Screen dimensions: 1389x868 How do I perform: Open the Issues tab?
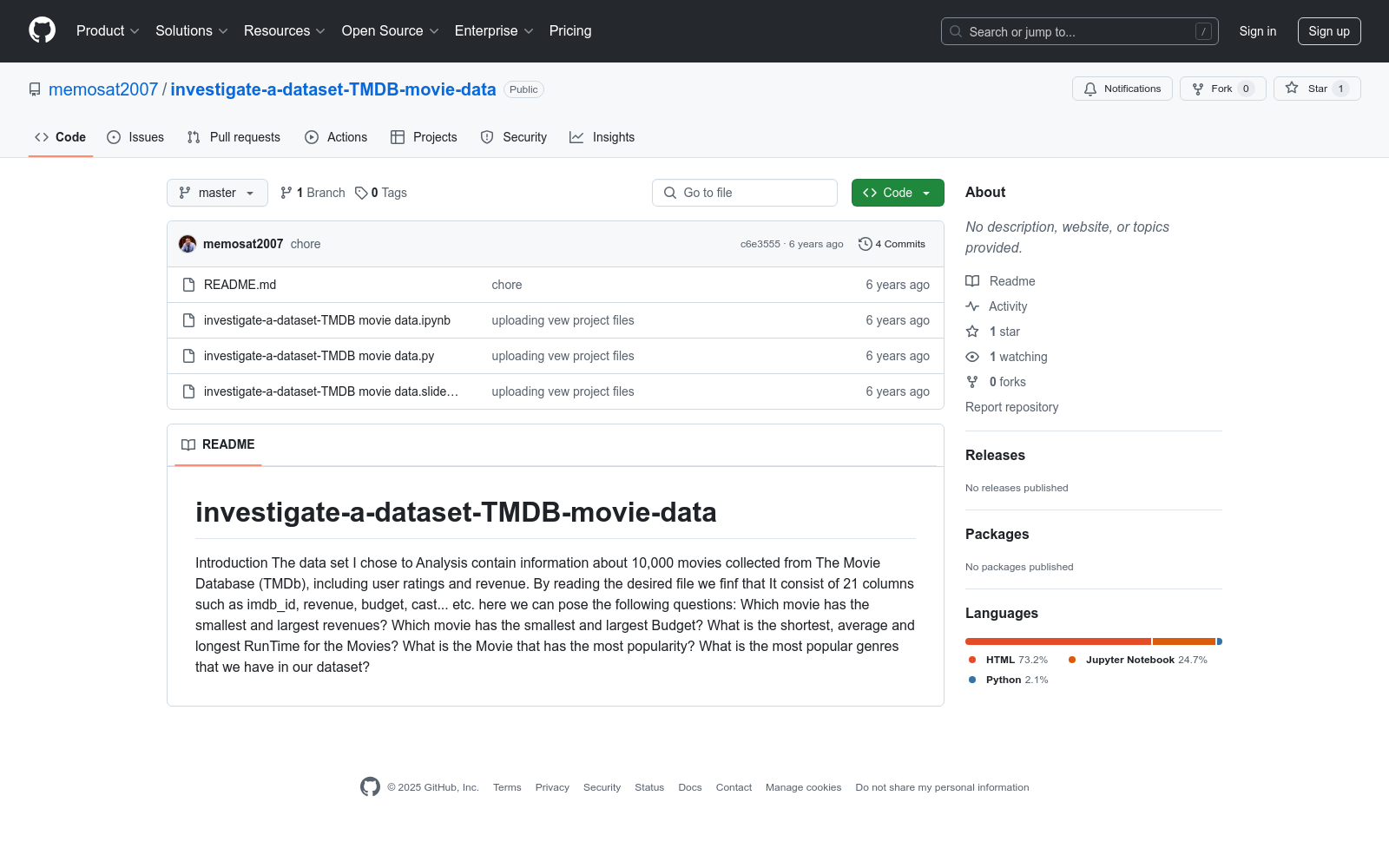point(135,137)
